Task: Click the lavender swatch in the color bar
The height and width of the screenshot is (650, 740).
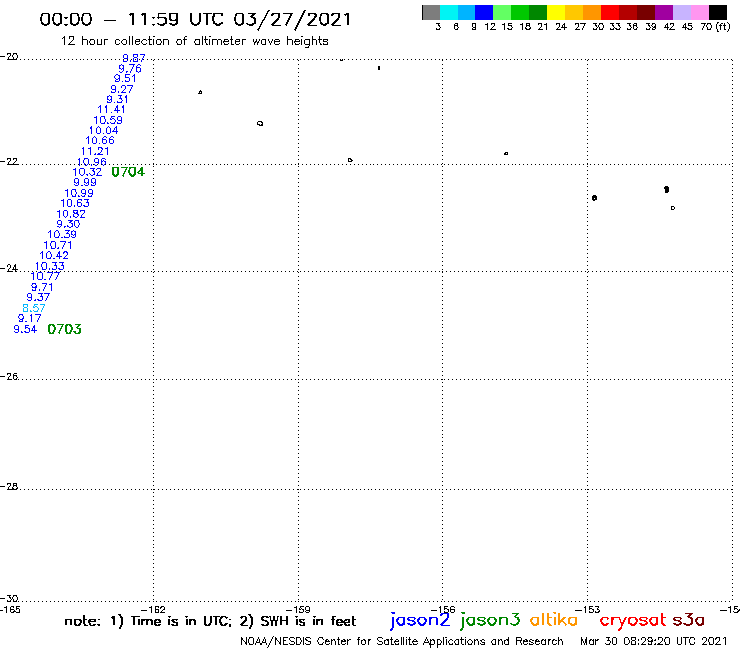Action: (681, 12)
